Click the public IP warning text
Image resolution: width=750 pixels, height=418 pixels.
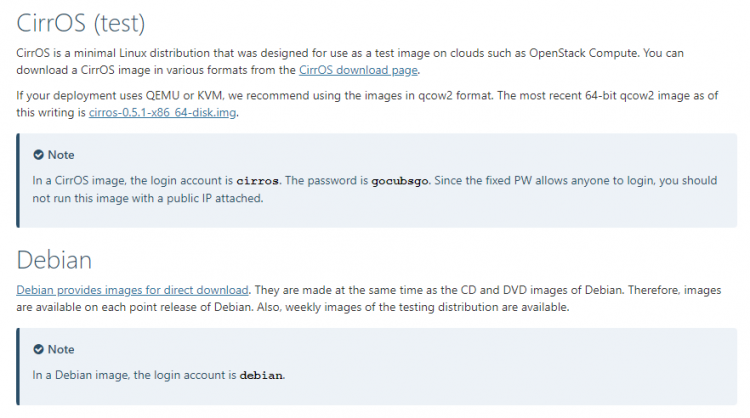[x=375, y=189]
